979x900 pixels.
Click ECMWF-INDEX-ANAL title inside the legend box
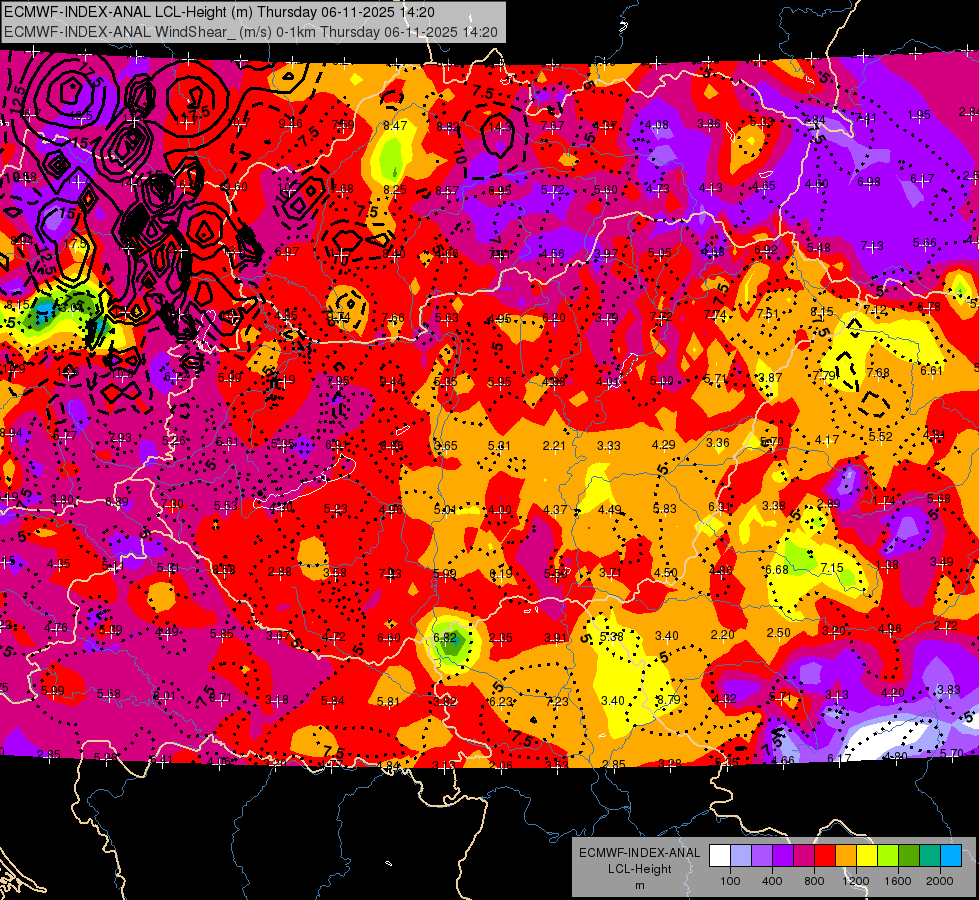[x=639, y=853]
